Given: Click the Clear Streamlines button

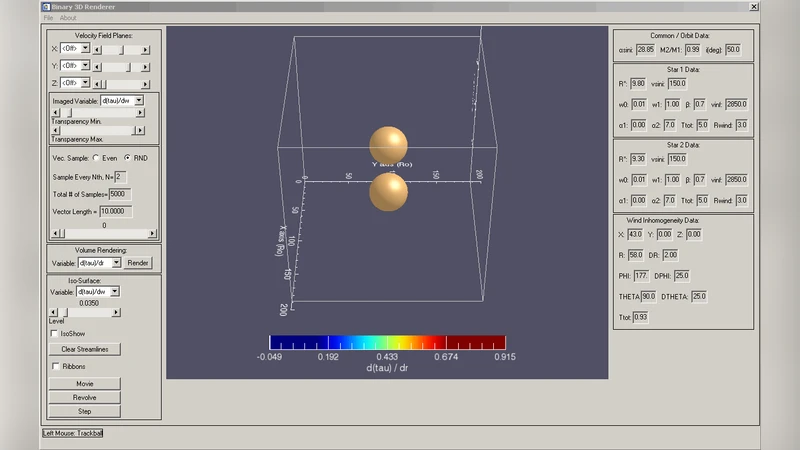Looking at the screenshot, I should (x=85, y=349).
